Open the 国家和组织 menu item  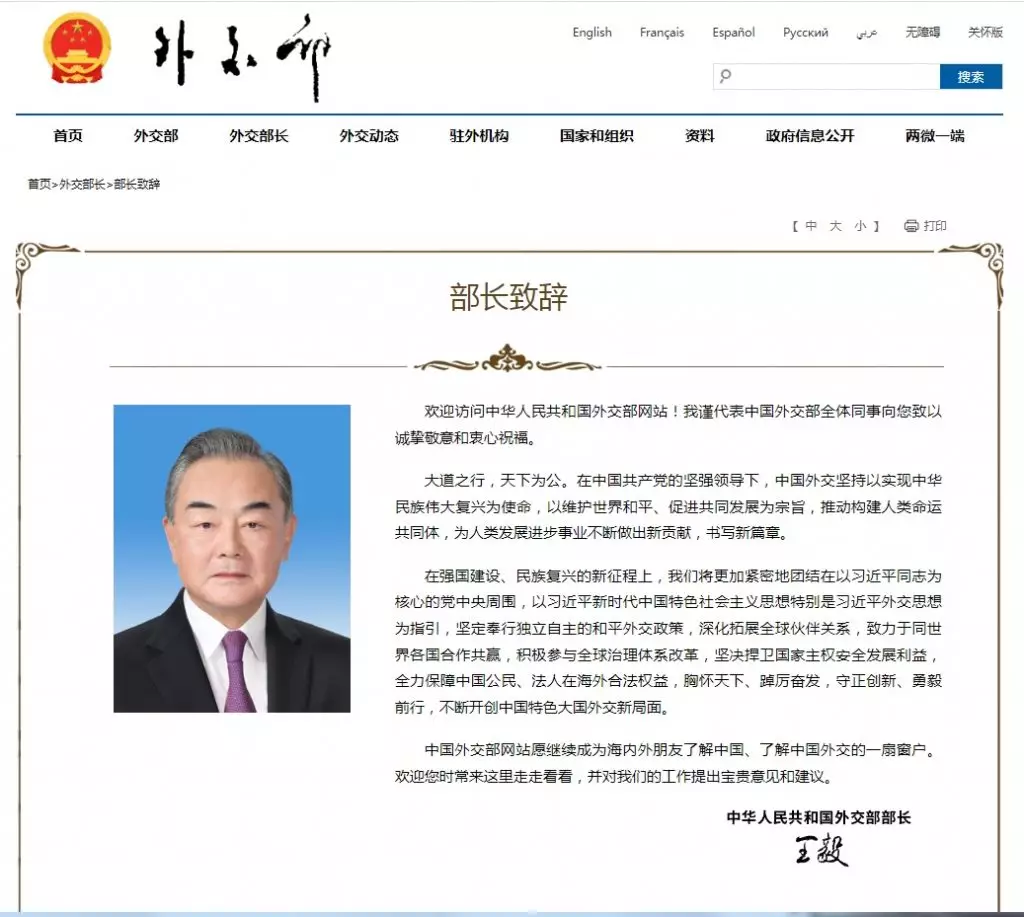(596, 136)
